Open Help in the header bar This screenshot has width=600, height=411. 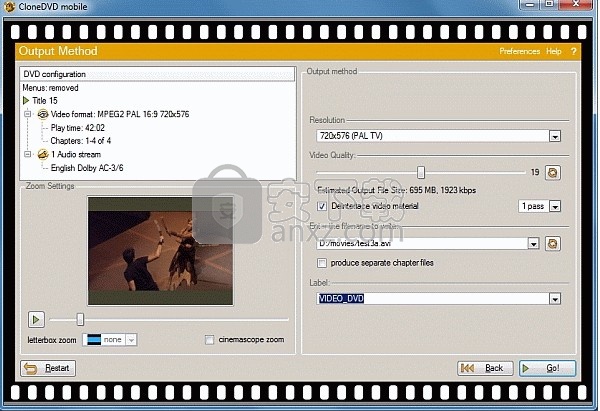click(554, 51)
